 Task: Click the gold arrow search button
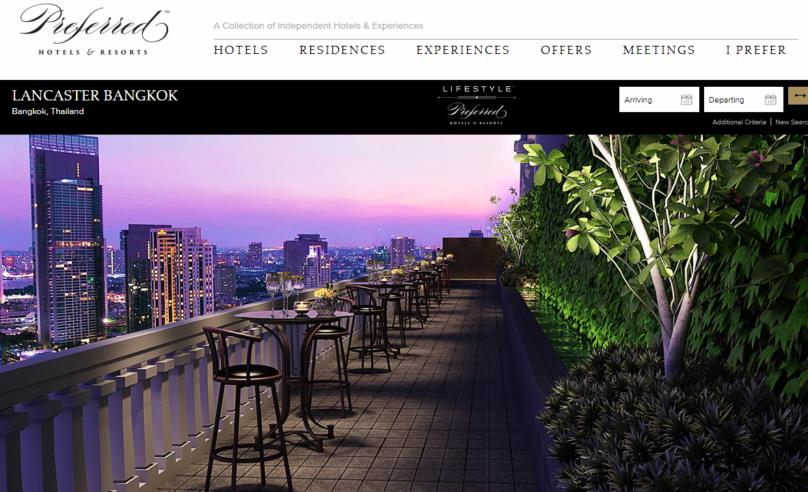click(798, 96)
